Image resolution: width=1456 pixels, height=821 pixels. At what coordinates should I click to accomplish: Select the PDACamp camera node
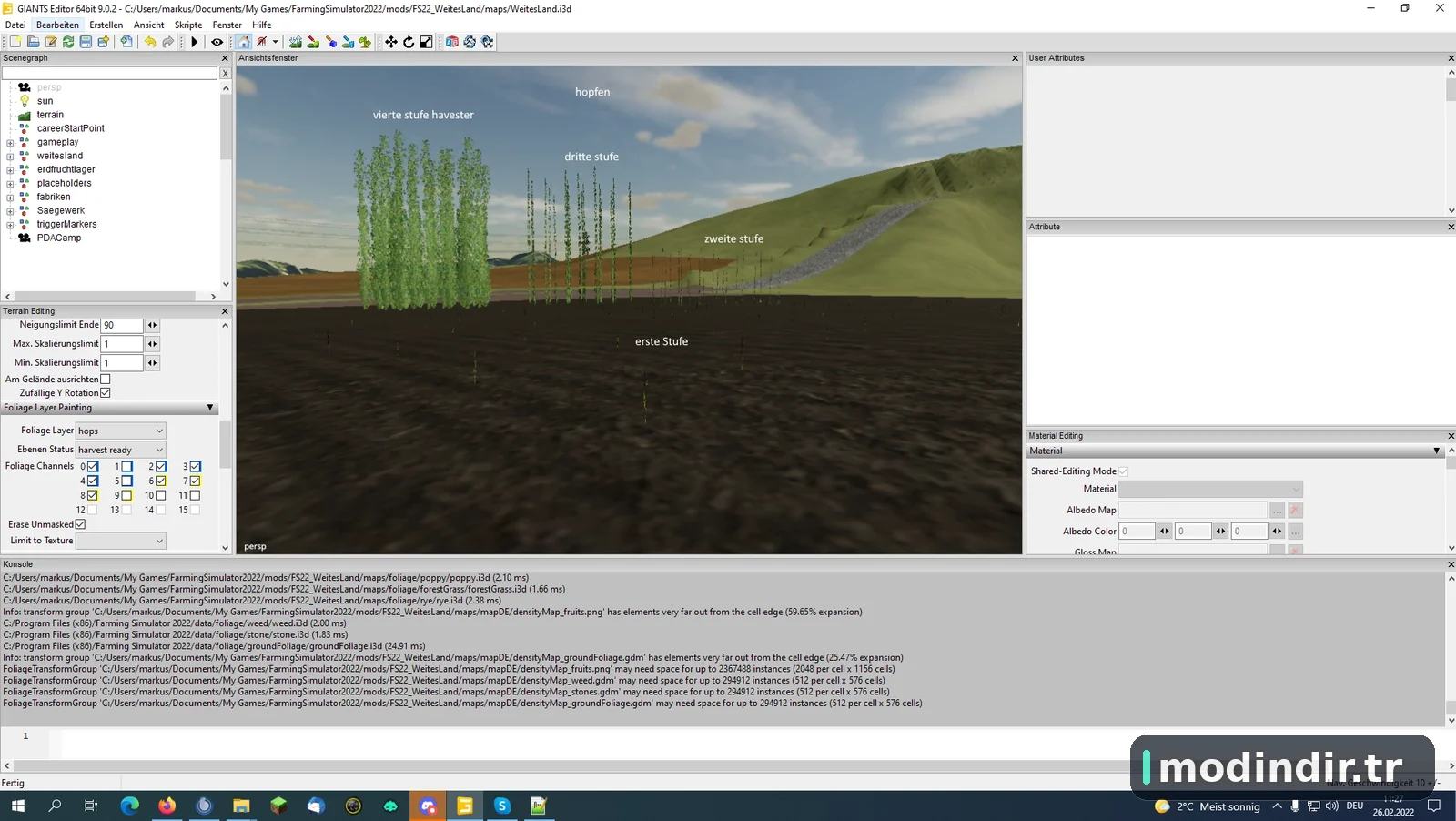[x=59, y=238]
